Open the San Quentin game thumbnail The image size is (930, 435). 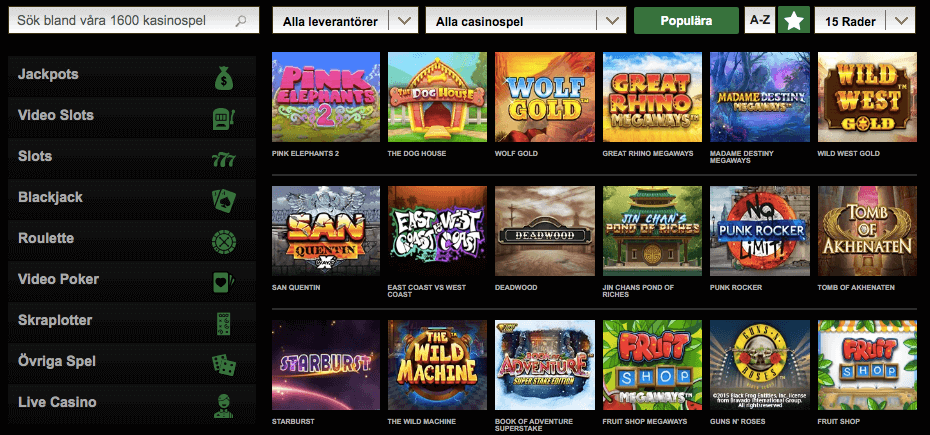click(326, 231)
